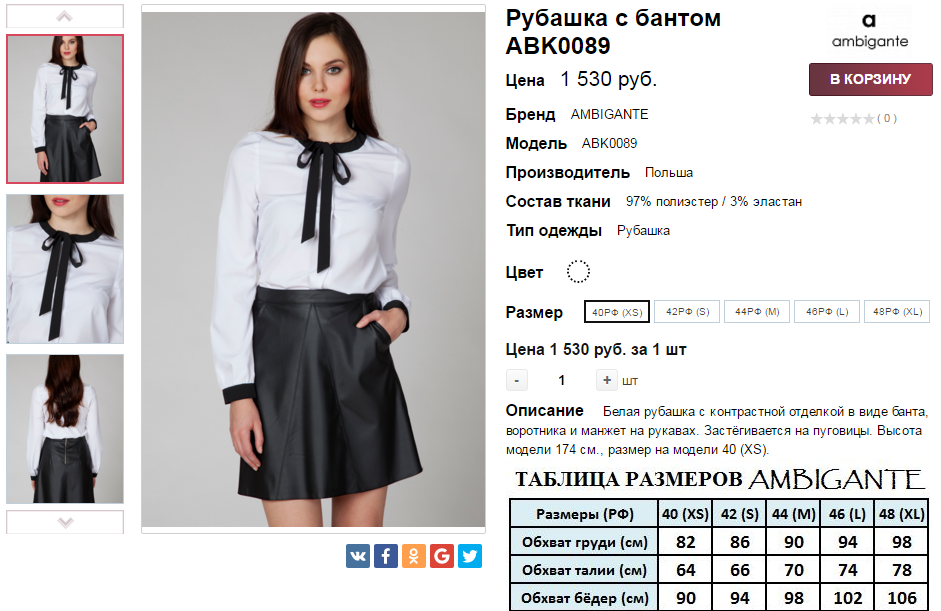This screenshot has width=941, height=611.
Task: Pick size 46РФ (L)
Action: 827,312
